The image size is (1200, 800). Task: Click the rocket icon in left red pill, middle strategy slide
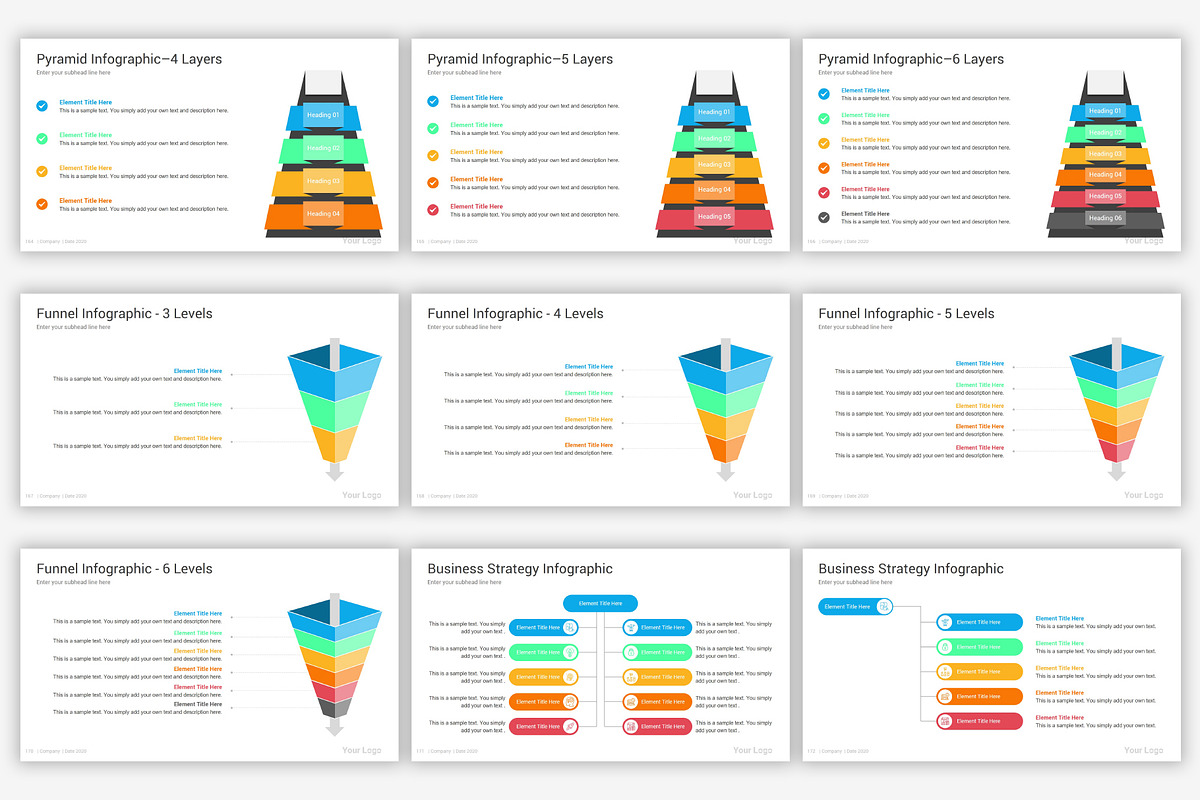(x=569, y=726)
